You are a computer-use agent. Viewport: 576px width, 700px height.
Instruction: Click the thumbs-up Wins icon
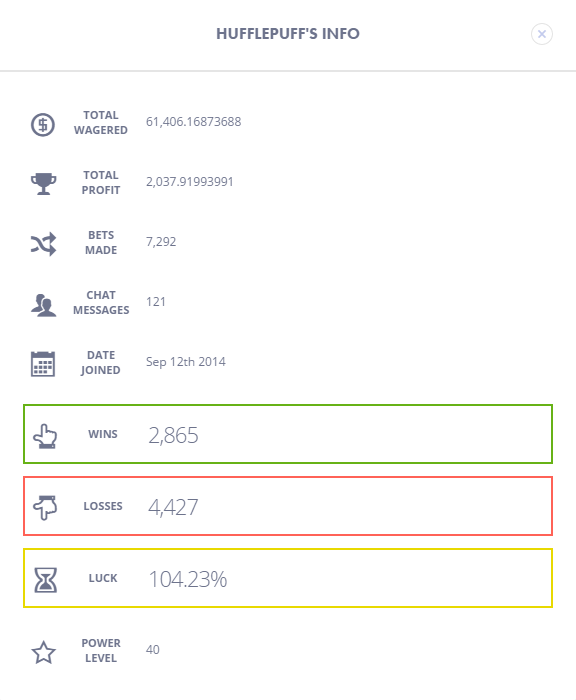coord(45,436)
